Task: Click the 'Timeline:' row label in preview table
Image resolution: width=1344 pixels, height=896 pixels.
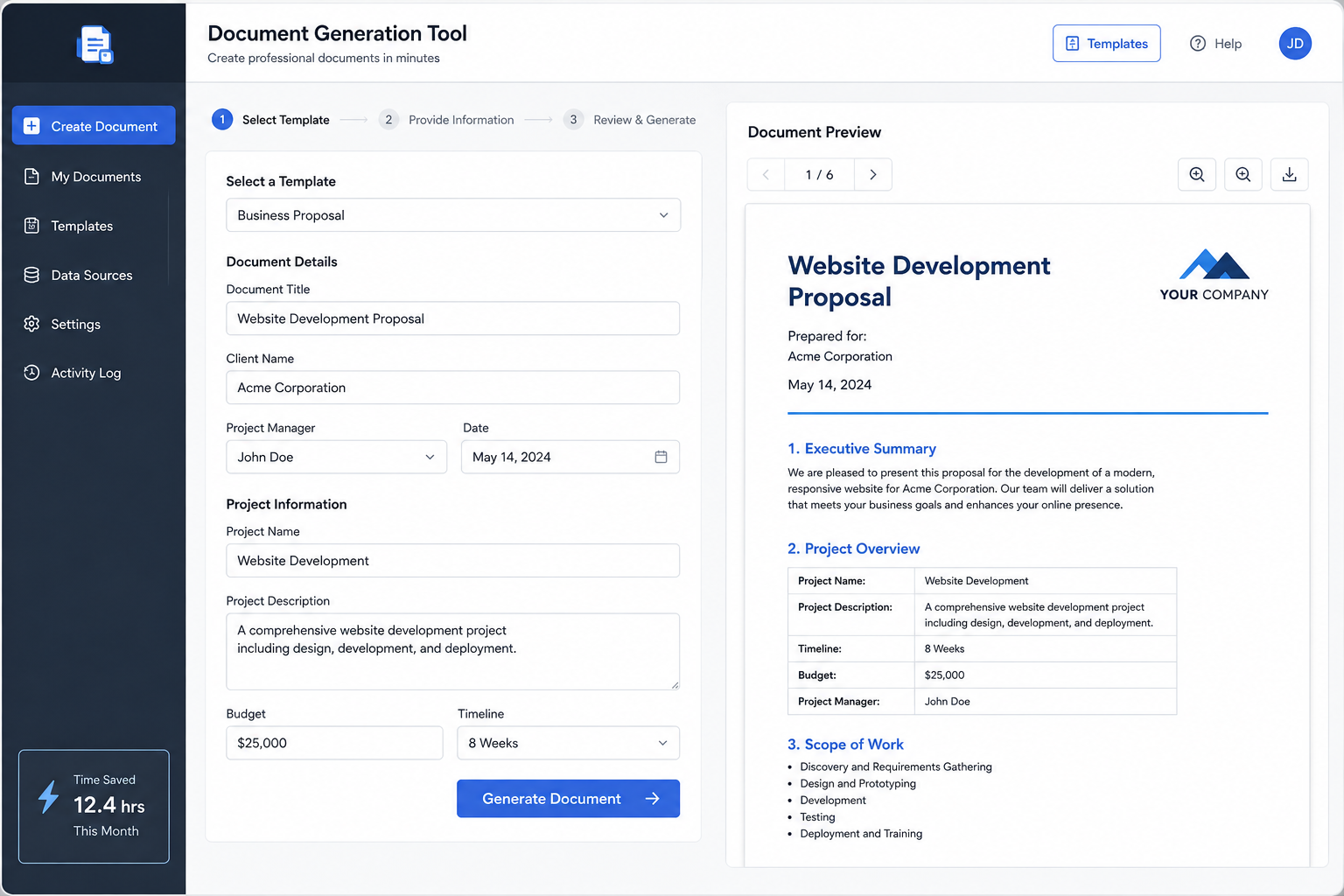Action: (x=820, y=649)
